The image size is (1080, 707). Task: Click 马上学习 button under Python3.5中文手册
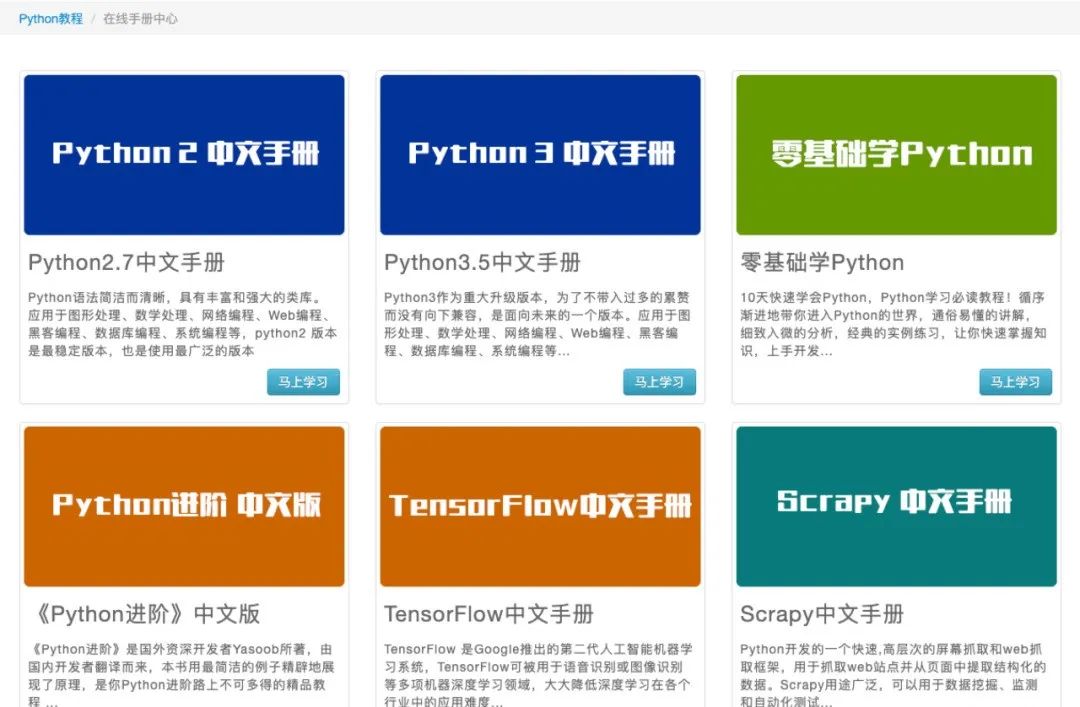coord(659,382)
